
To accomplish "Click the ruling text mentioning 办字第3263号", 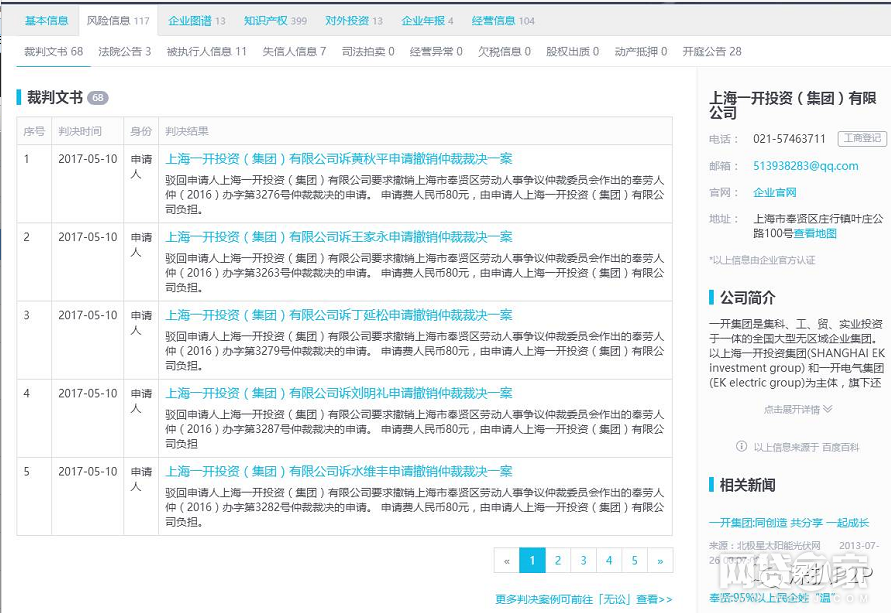I will 415,273.
